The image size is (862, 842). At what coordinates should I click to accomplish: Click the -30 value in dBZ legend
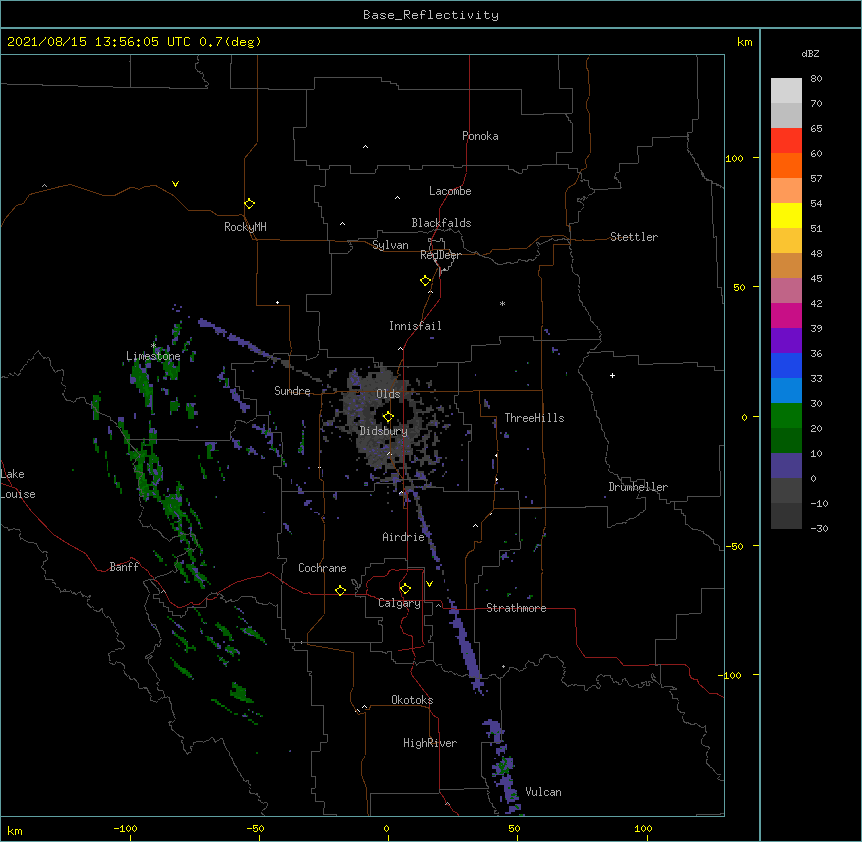click(x=819, y=528)
